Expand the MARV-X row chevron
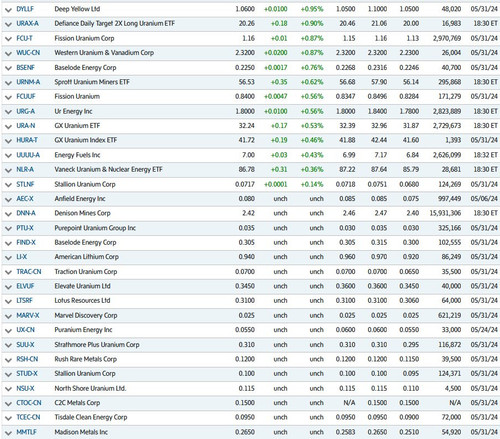This screenshot has width=500, height=439. (x=9, y=316)
